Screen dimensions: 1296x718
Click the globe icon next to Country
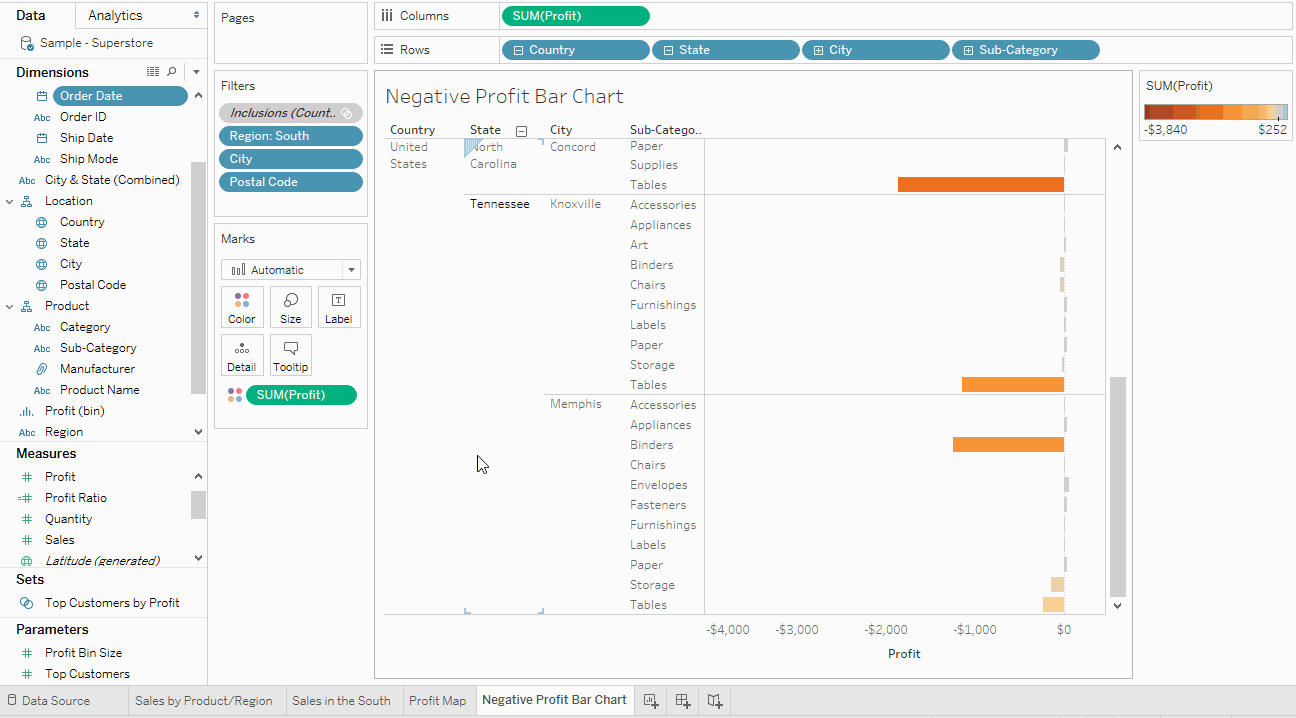(x=41, y=222)
